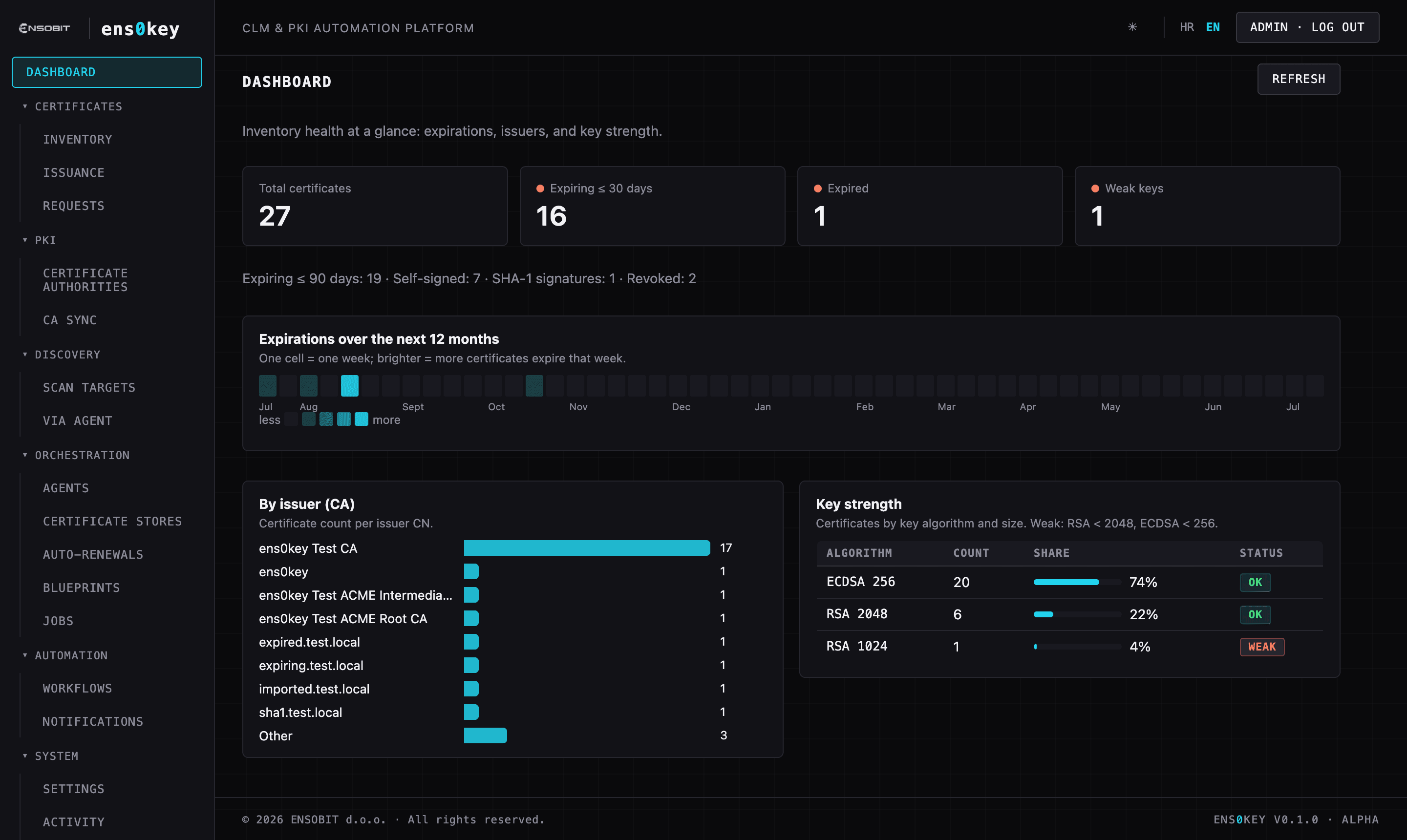This screenshot has height=840, width=1407.
Task: Select the RSA 1024 row label
Action: coord(856,647)
